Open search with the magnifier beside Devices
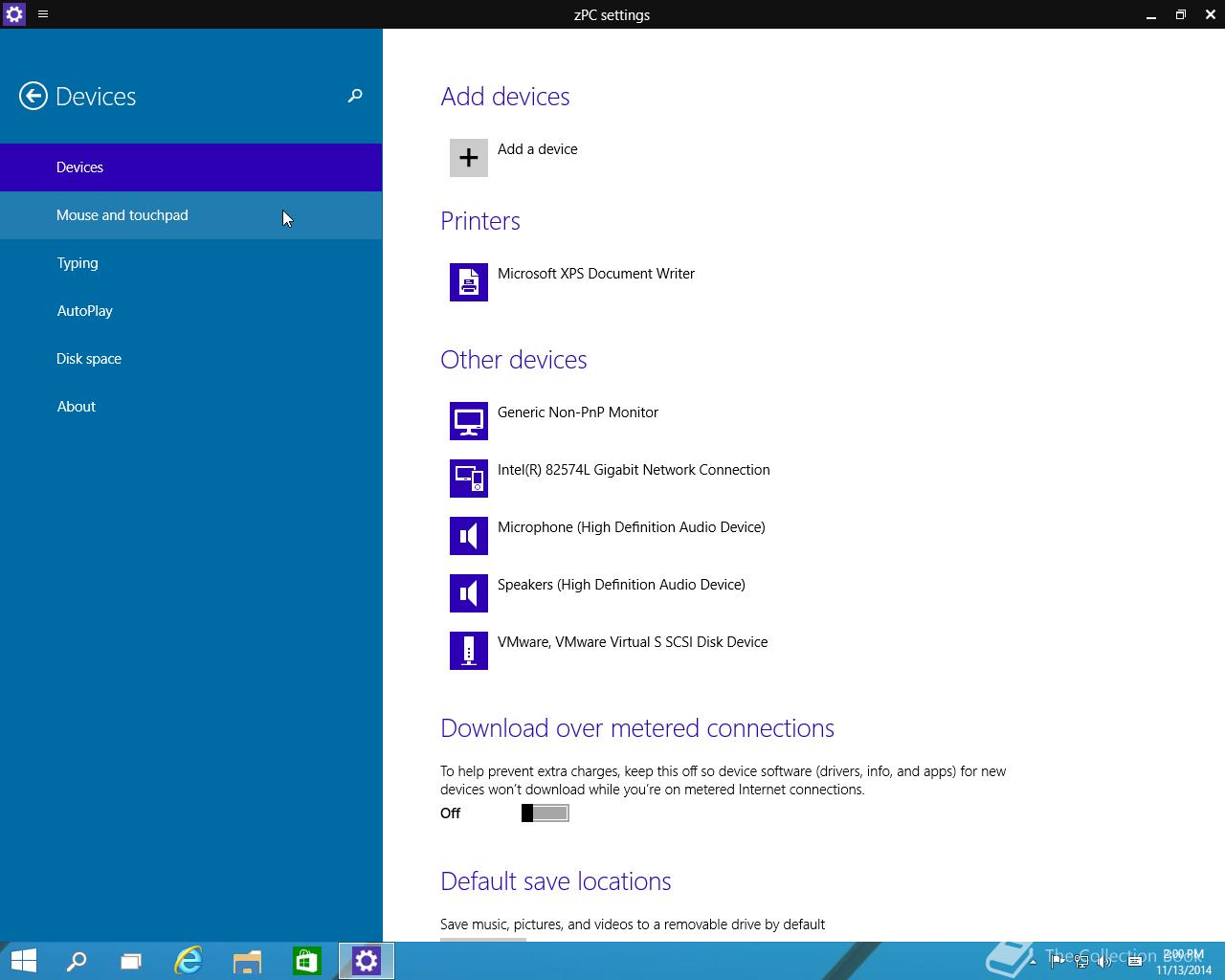 pyautogui.click(x=355, y=96)
